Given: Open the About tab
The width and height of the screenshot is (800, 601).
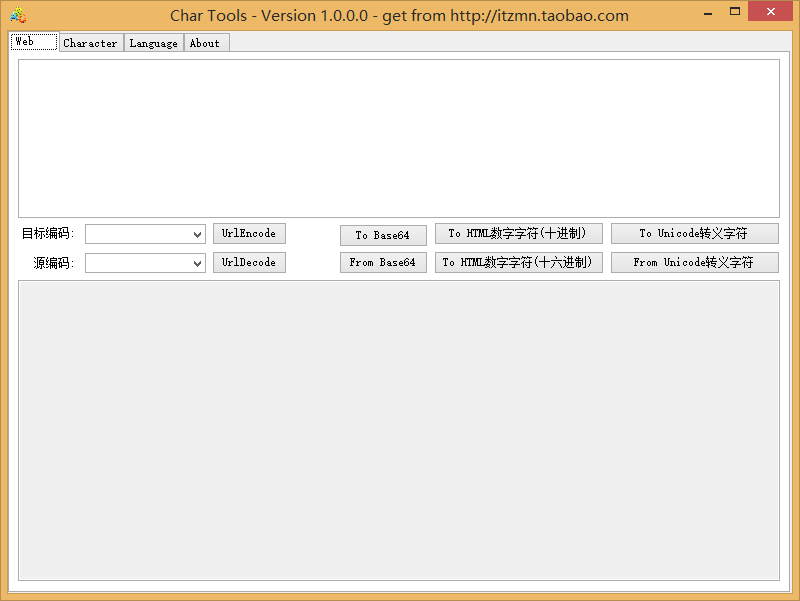Looking at the screenshot, I should tap(206, 43).
